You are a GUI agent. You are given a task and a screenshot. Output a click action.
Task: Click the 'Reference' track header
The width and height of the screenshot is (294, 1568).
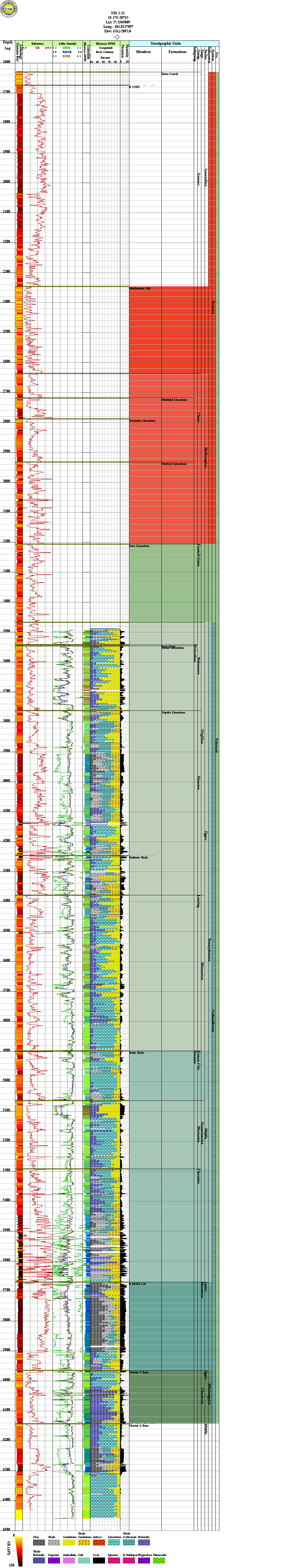[38, 43]
